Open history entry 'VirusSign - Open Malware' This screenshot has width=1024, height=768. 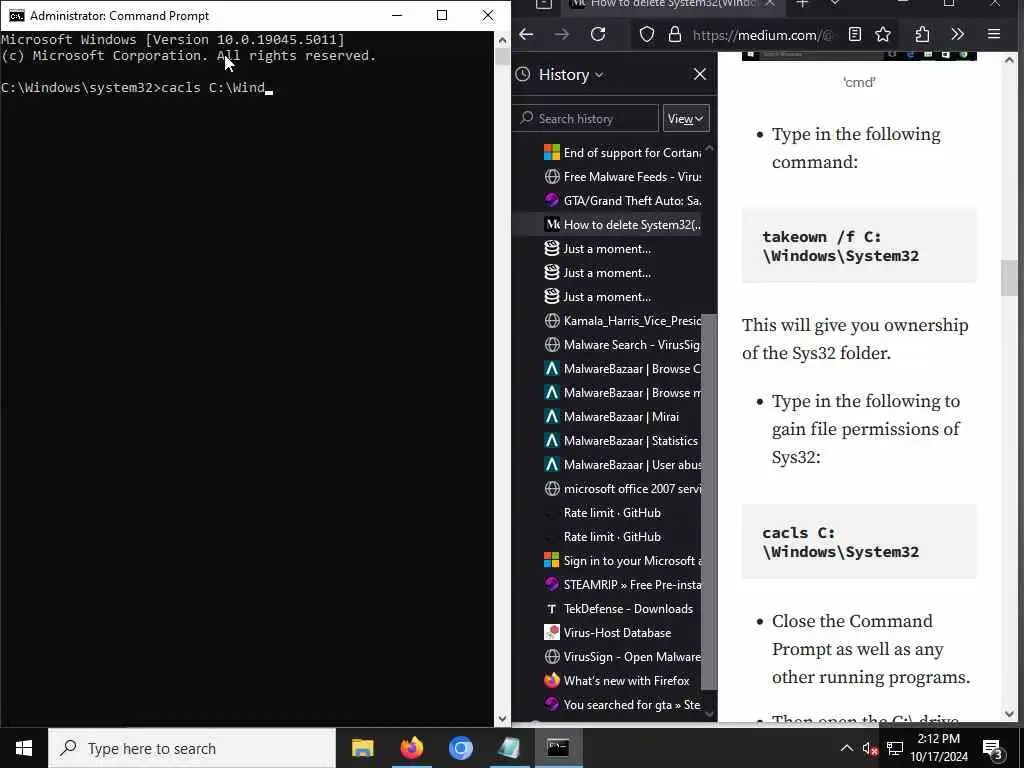pyautogui.click(x=622, y=657)
